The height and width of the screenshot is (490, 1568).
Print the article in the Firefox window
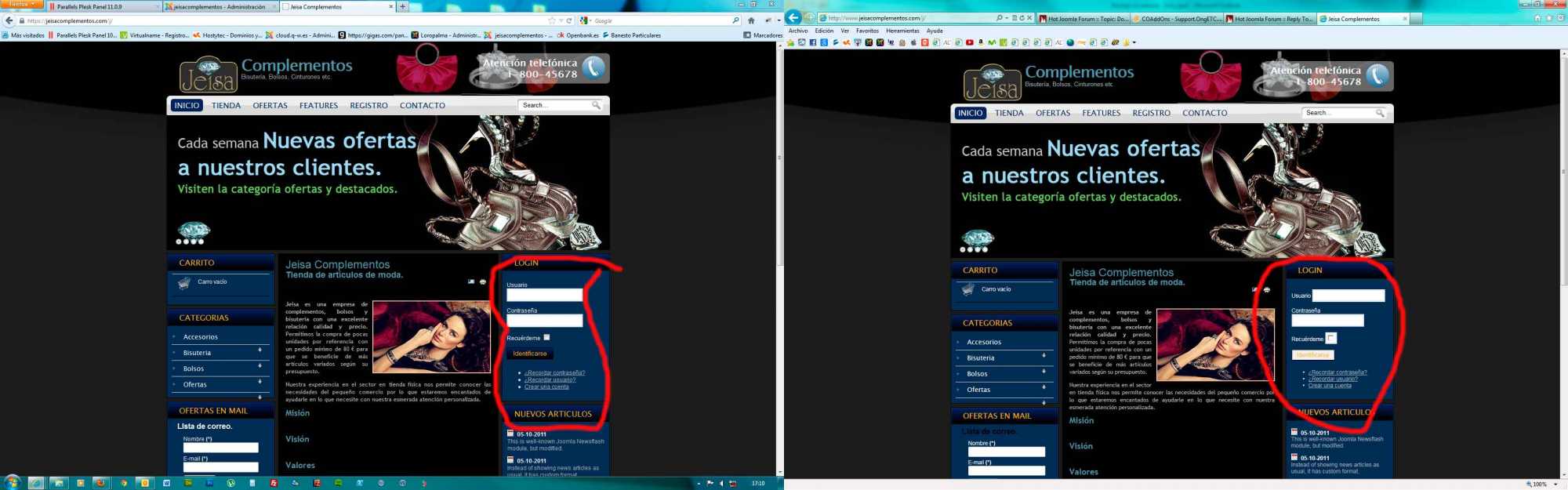pos(483,281)
